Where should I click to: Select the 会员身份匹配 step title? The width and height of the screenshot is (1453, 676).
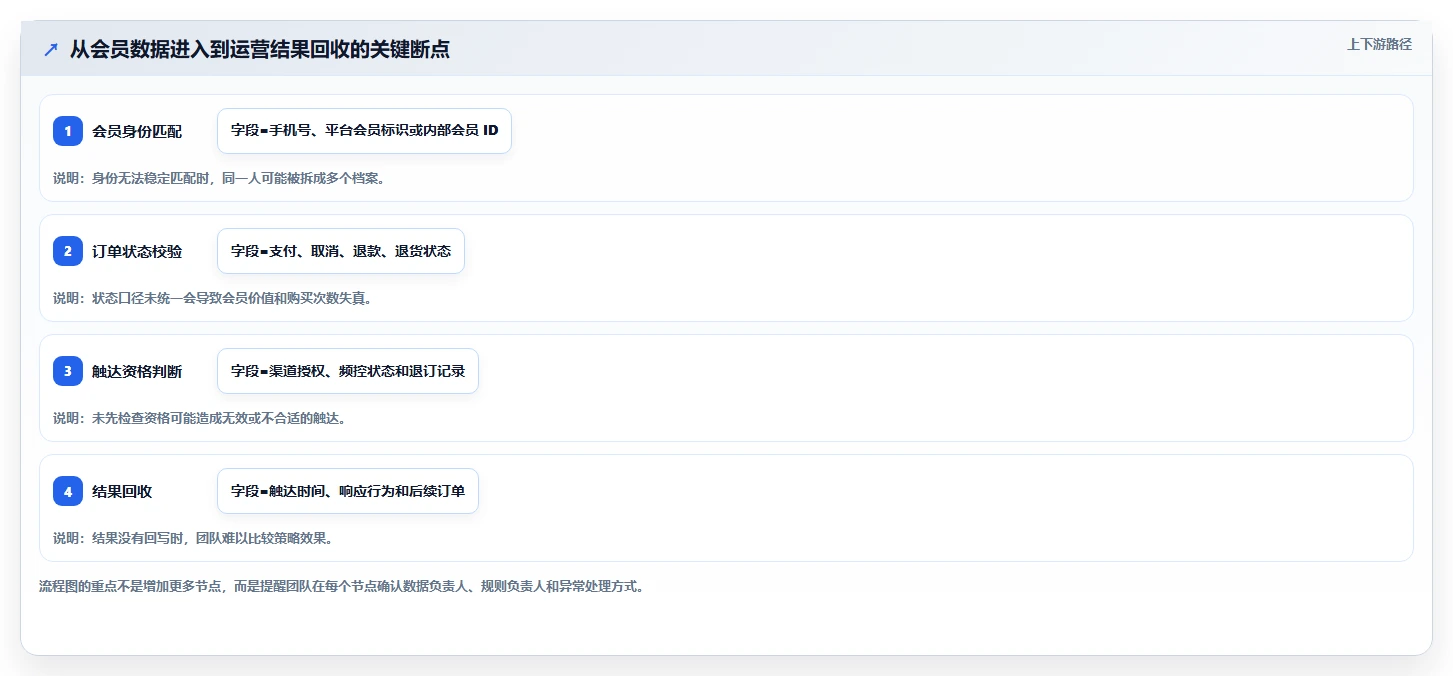click(x=137, y=131)
